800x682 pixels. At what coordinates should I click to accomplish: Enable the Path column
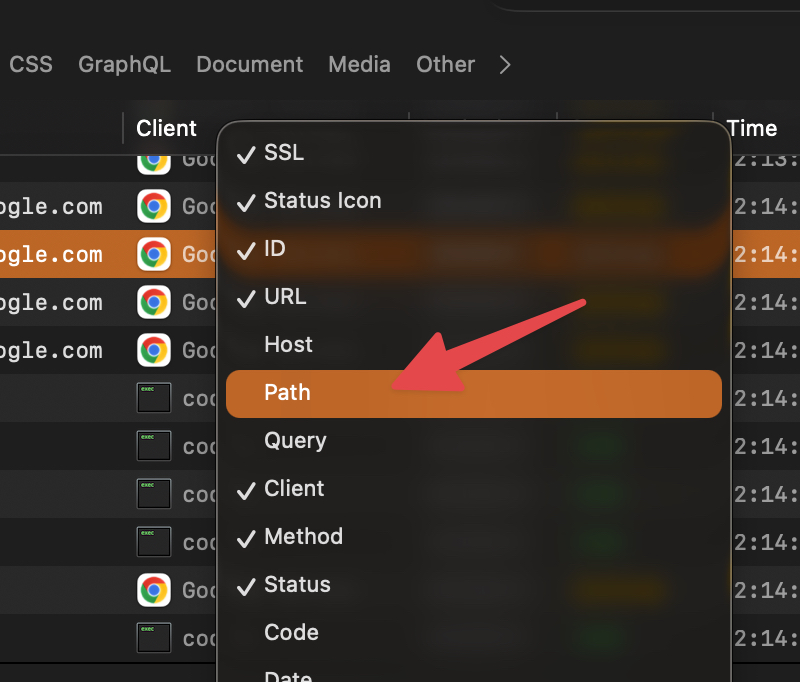tap(473, 393)
